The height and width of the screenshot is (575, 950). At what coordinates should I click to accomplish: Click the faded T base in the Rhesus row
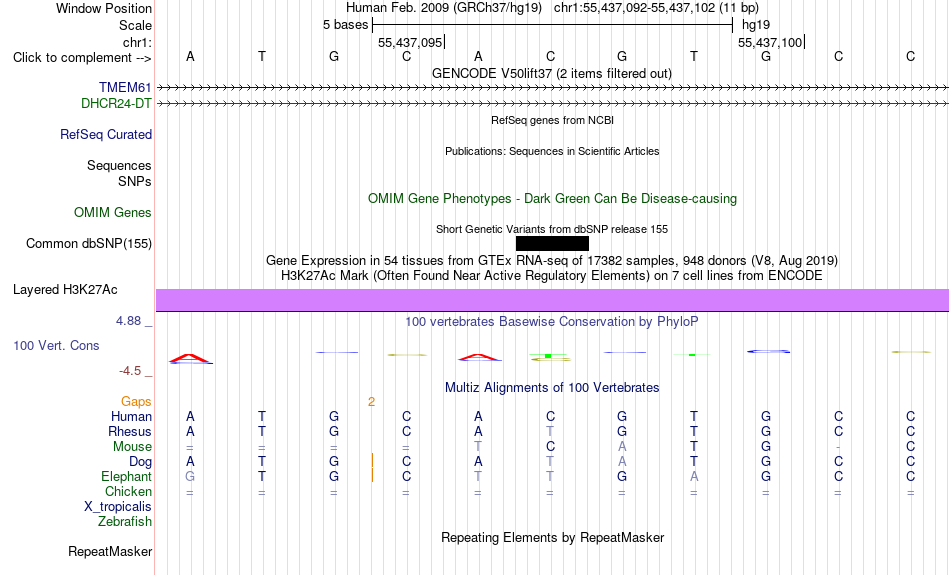550,431
